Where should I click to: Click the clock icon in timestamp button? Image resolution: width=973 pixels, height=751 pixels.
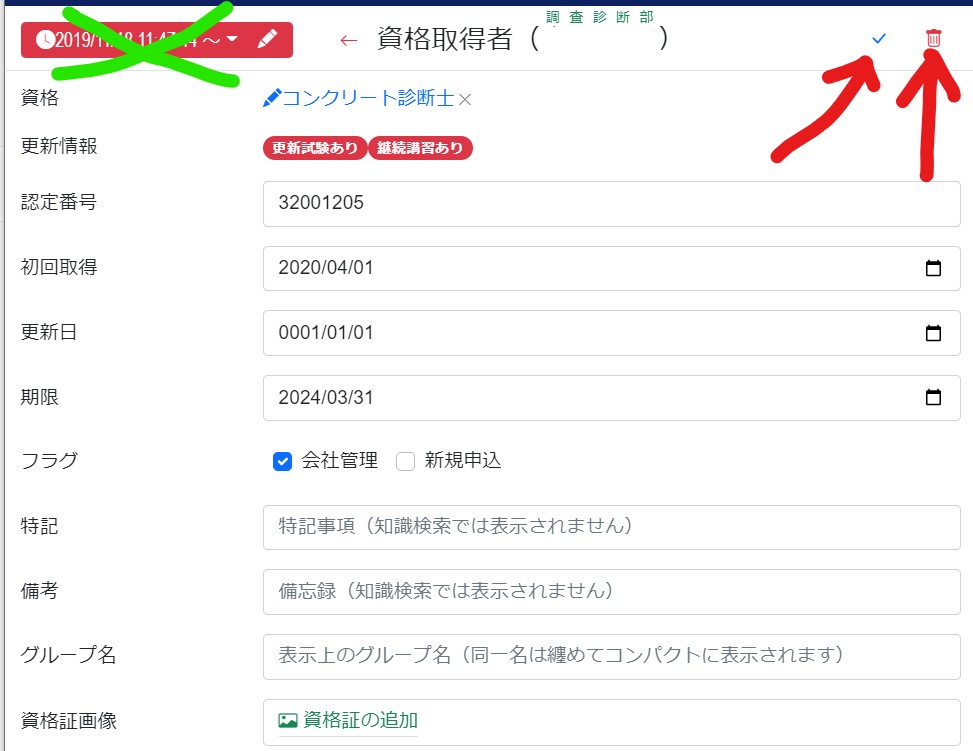[45, 40]
